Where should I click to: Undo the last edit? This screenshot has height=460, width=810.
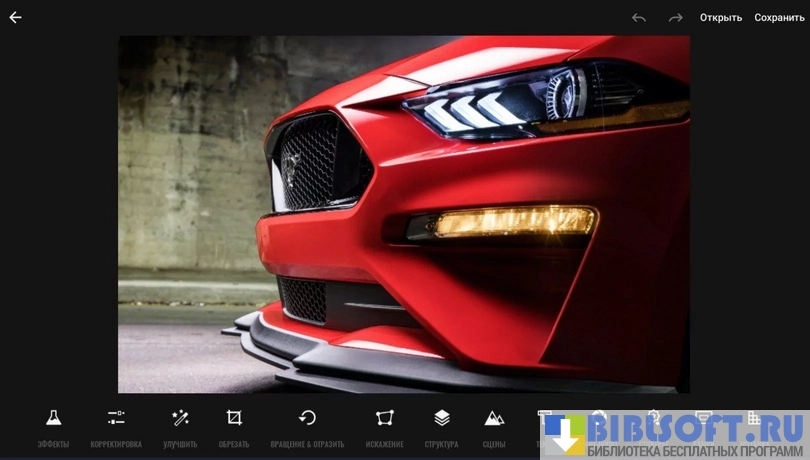click(x=639, y=17)
